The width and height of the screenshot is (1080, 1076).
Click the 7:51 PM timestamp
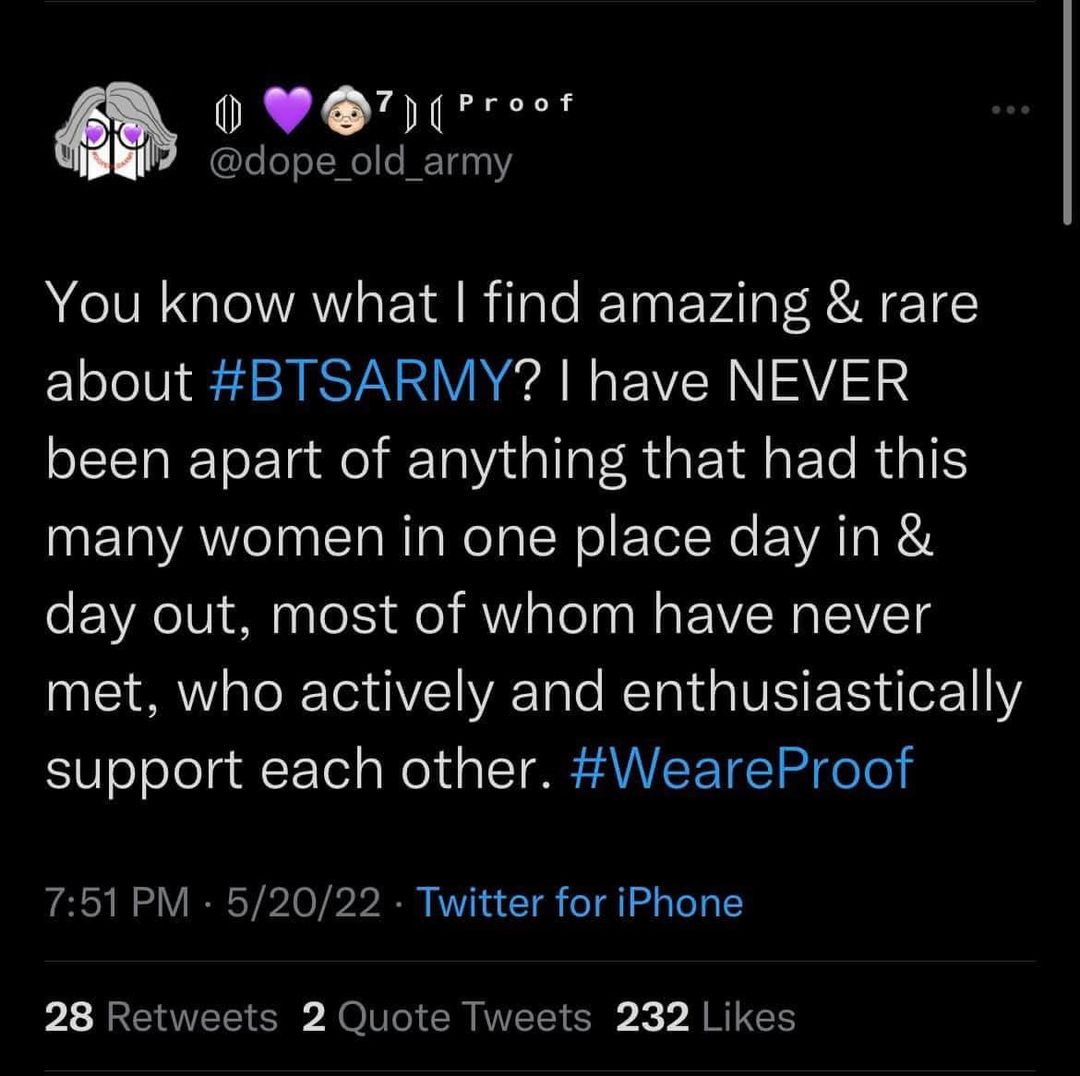click(118, 902)
